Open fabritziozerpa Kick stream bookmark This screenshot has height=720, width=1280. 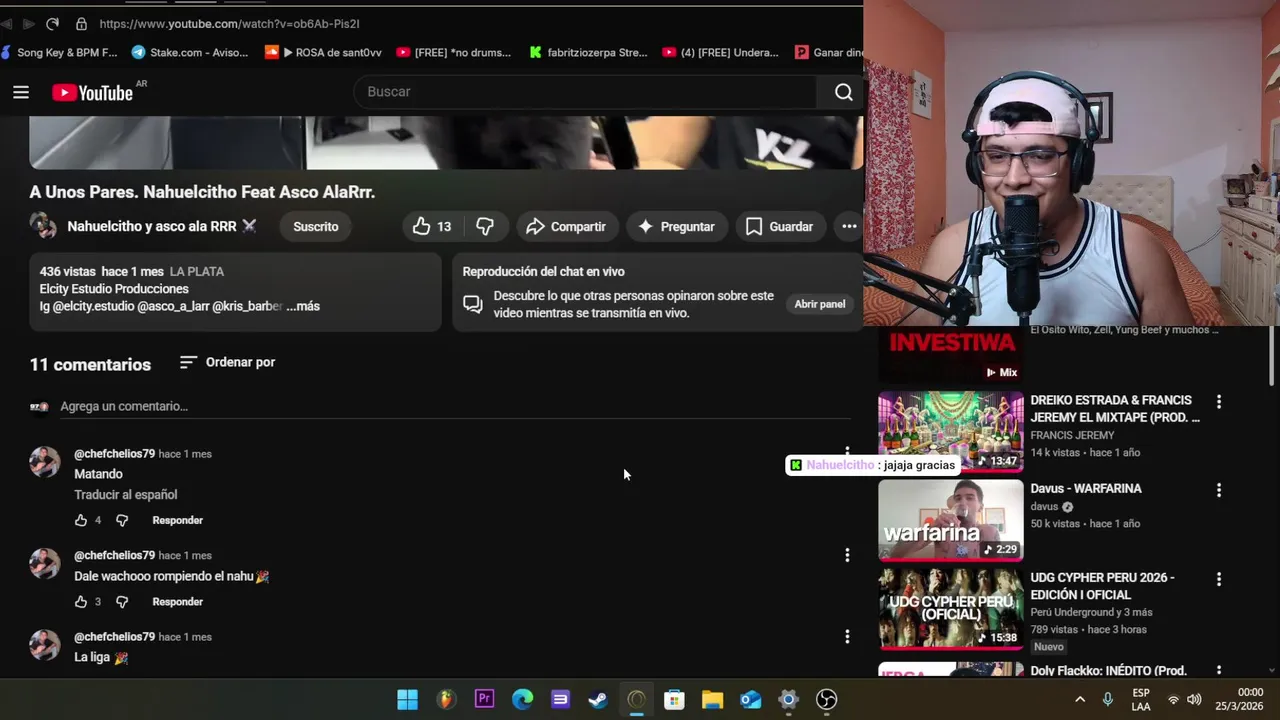pyautogui.click(x=588, y=52)
